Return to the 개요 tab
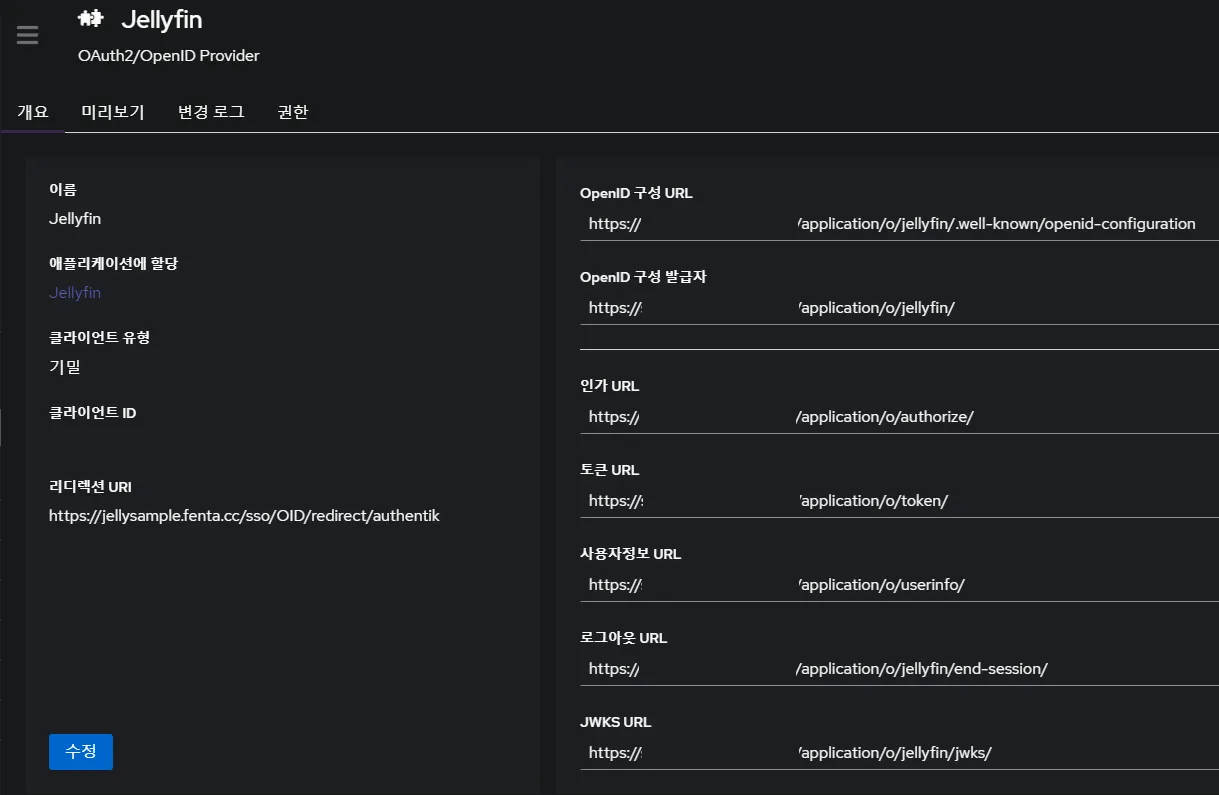Image resolution: width=1219 pixels, height=795 pixels. pos(31,111)
